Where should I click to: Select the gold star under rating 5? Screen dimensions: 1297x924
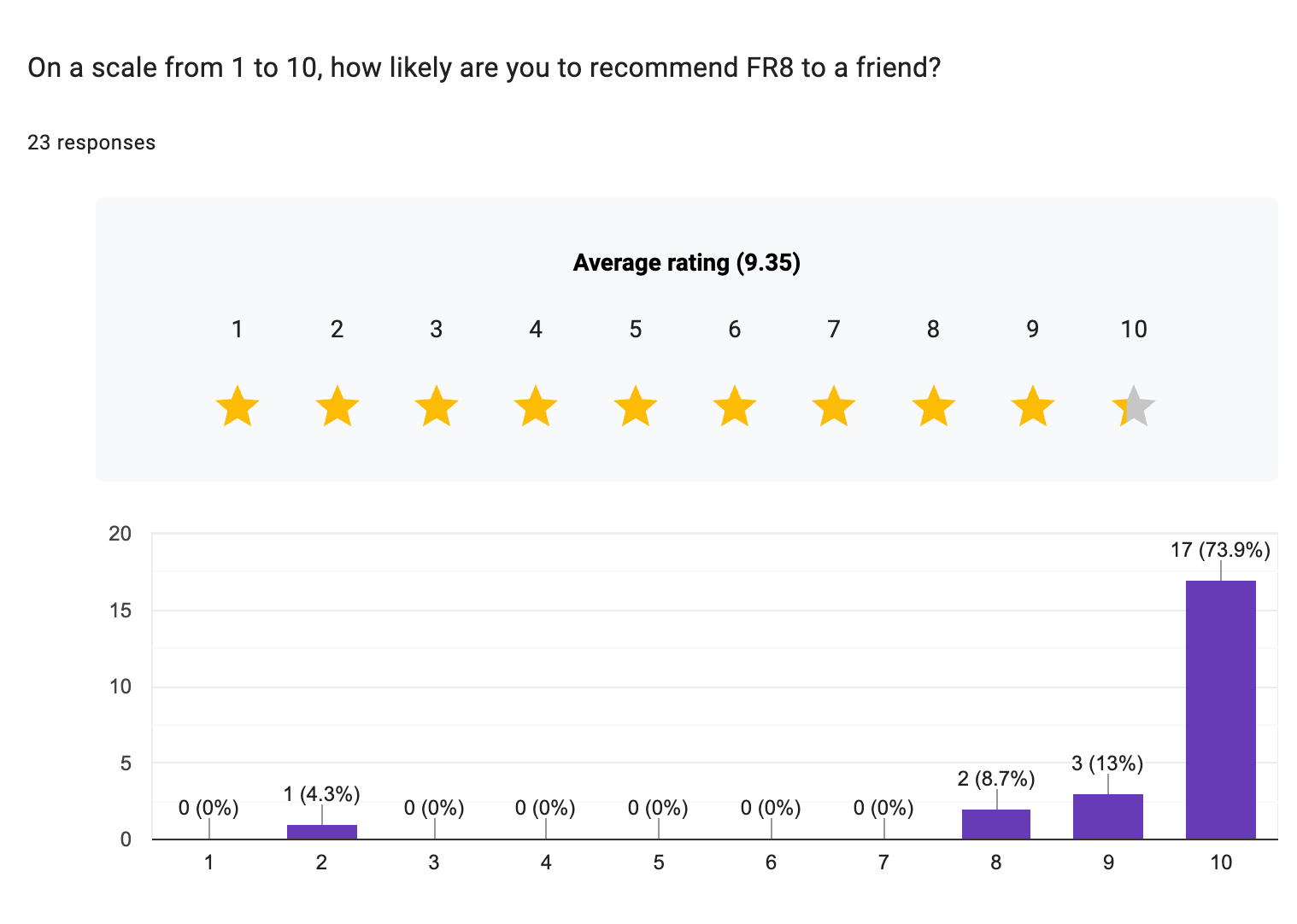coord(636,406)
